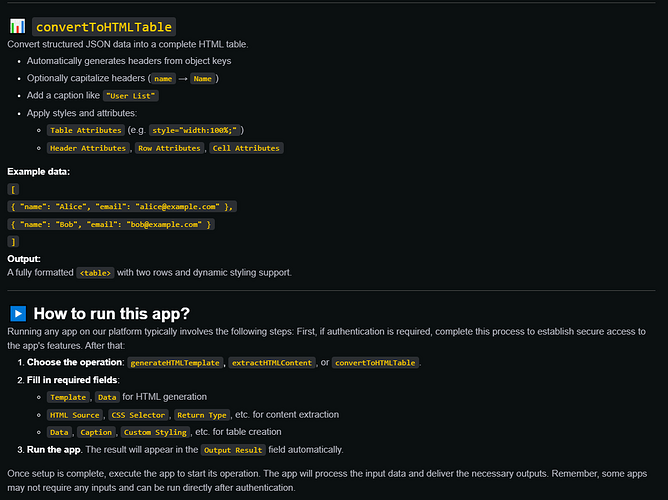The width and height of the screenshot is (668, 500).
Task: Click the <table> code tag under Output
Action: (94, 272)
